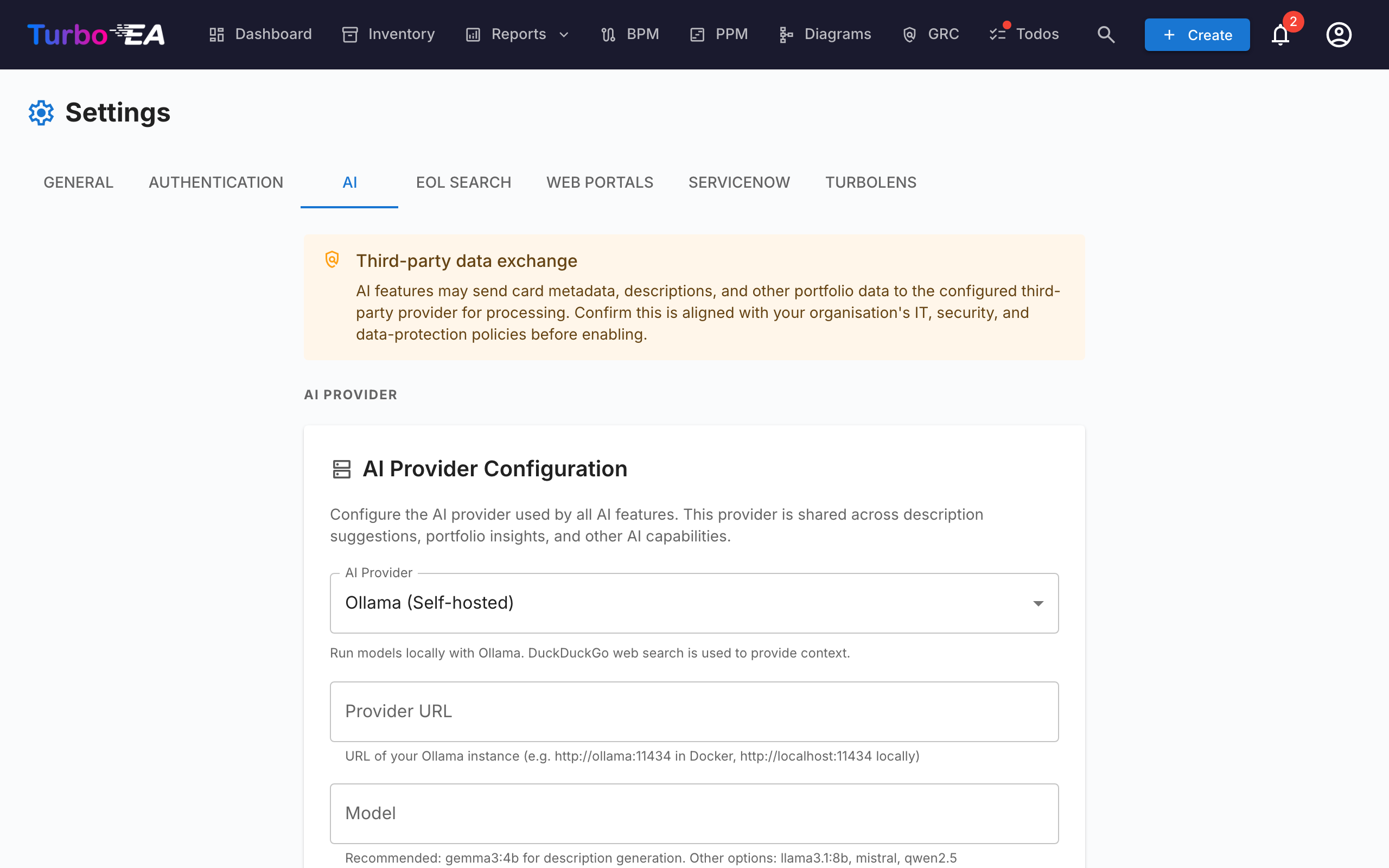Open the Todos checklist icon

click(x=998, y=33)
